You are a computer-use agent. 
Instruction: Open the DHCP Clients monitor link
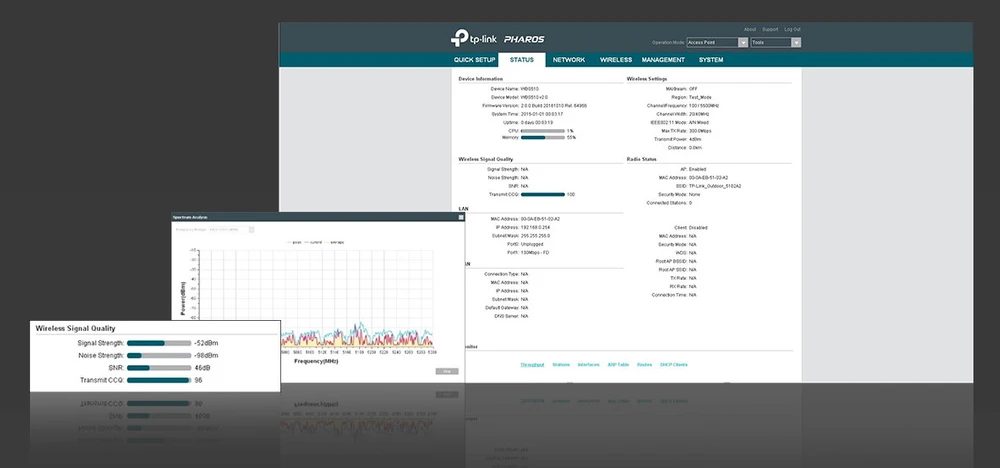point(675,365)
